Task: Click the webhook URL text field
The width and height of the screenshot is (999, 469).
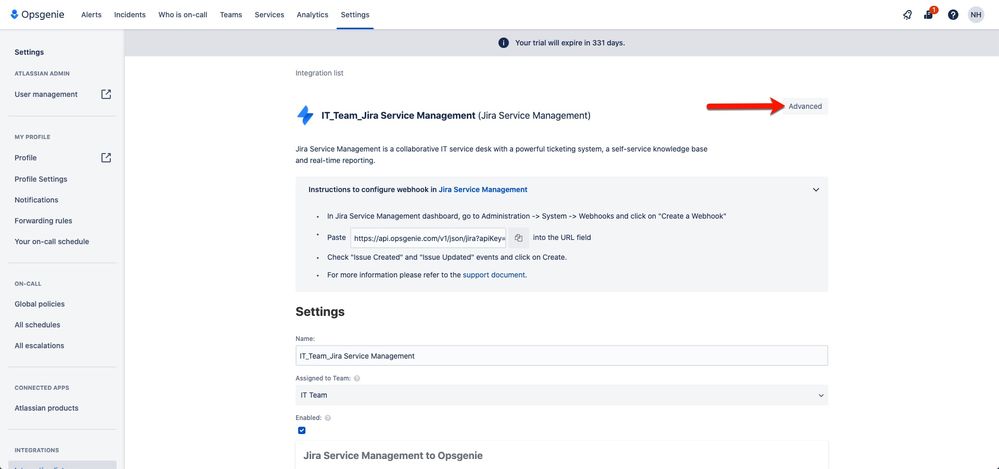Action: (x=429, y=238)
